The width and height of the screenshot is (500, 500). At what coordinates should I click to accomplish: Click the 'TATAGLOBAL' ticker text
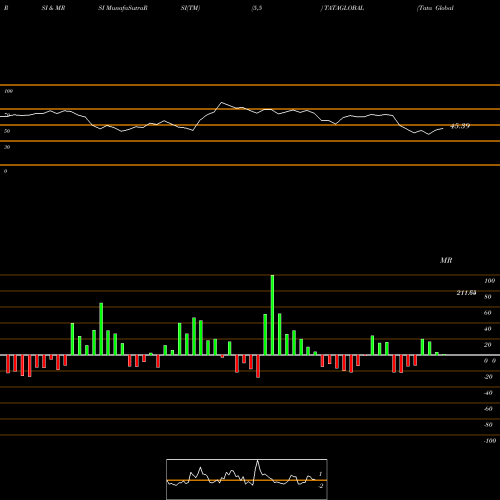[x=344, y=8]
